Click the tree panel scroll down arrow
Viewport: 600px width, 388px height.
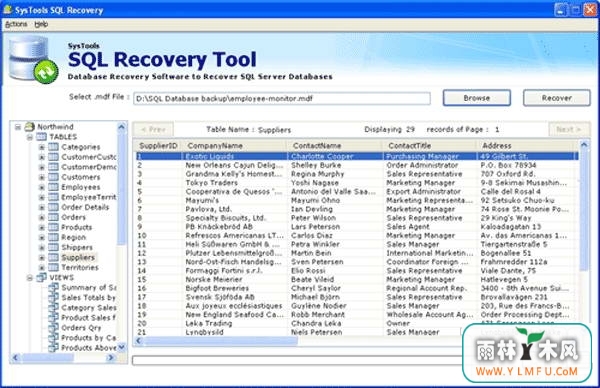pos(122,347)
